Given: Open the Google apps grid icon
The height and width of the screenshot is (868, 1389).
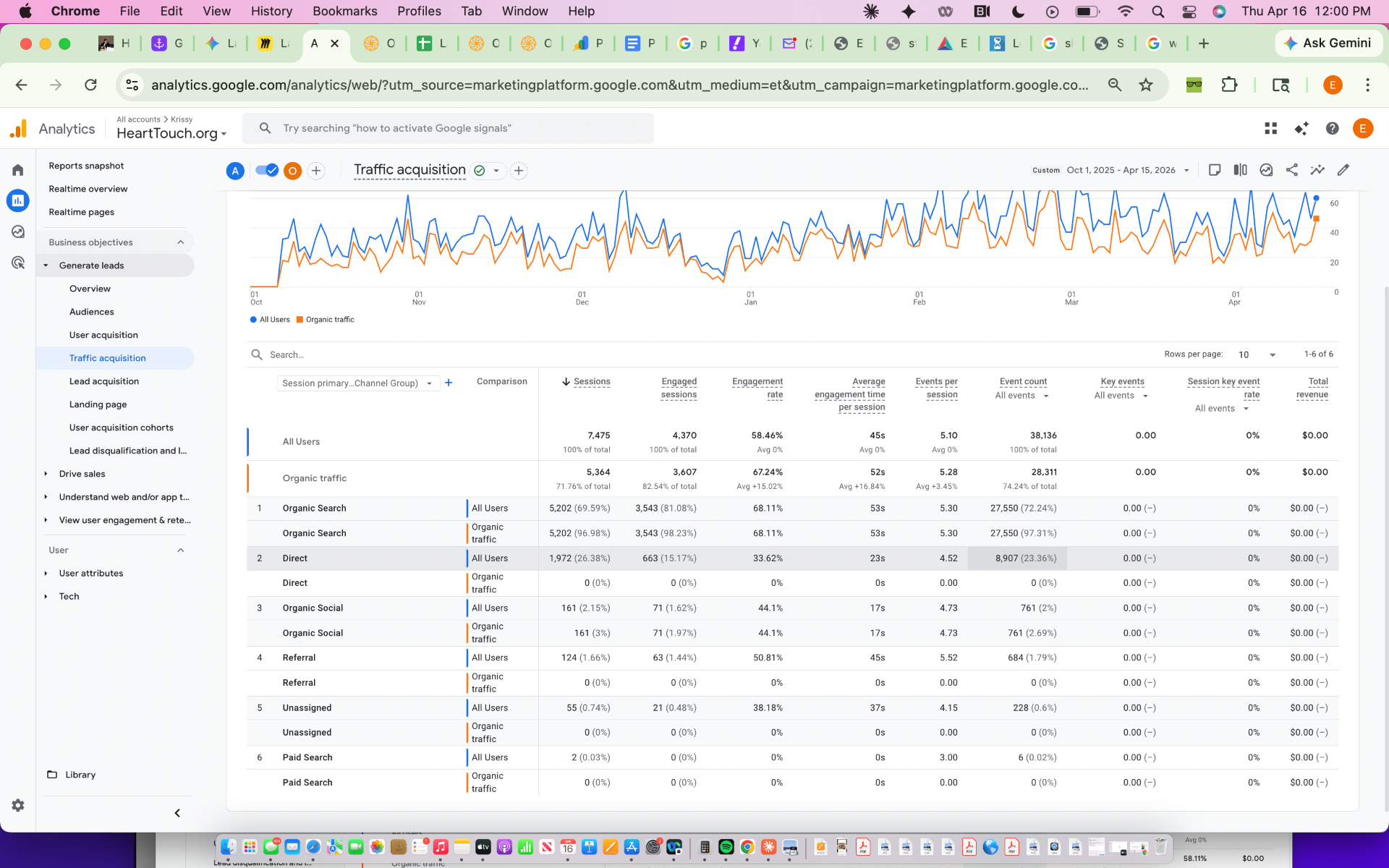Looking at the screenshot, I should [1270, 129].
